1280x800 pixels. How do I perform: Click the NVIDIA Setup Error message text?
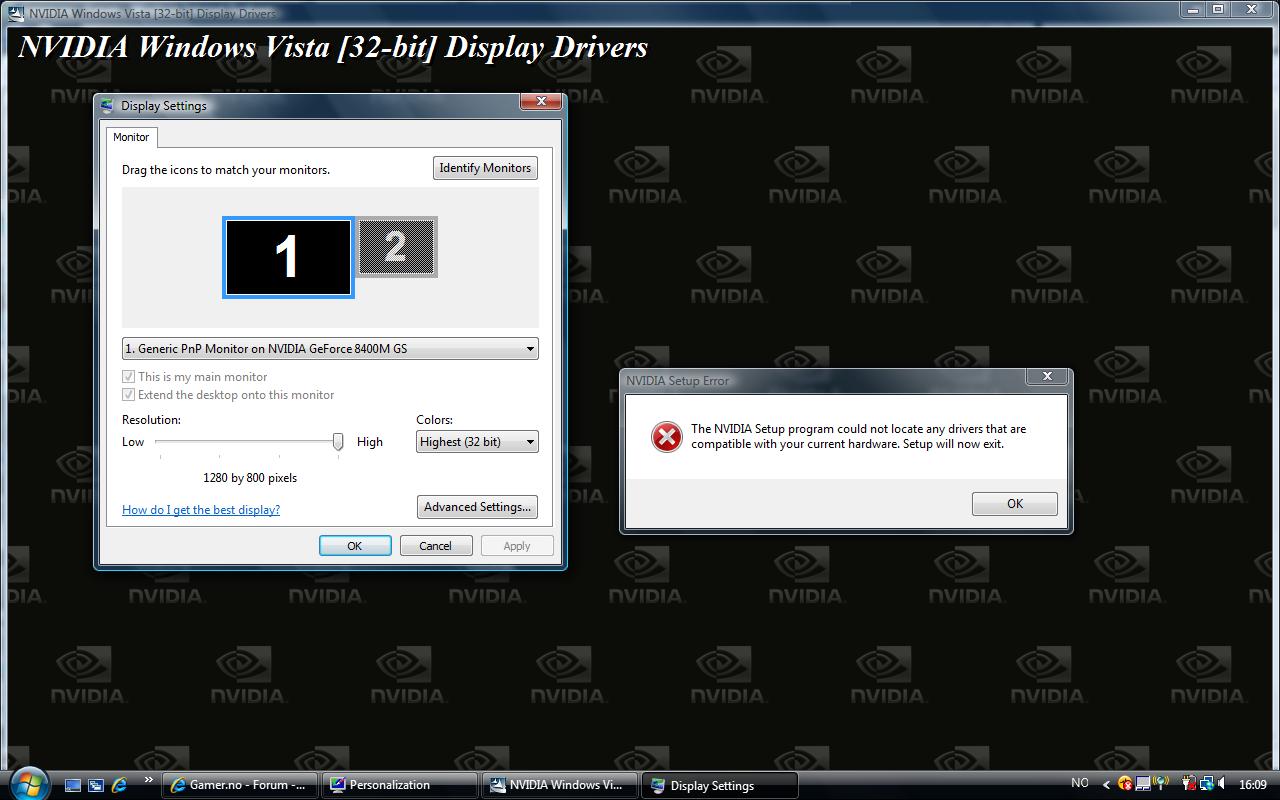[859, 437]
